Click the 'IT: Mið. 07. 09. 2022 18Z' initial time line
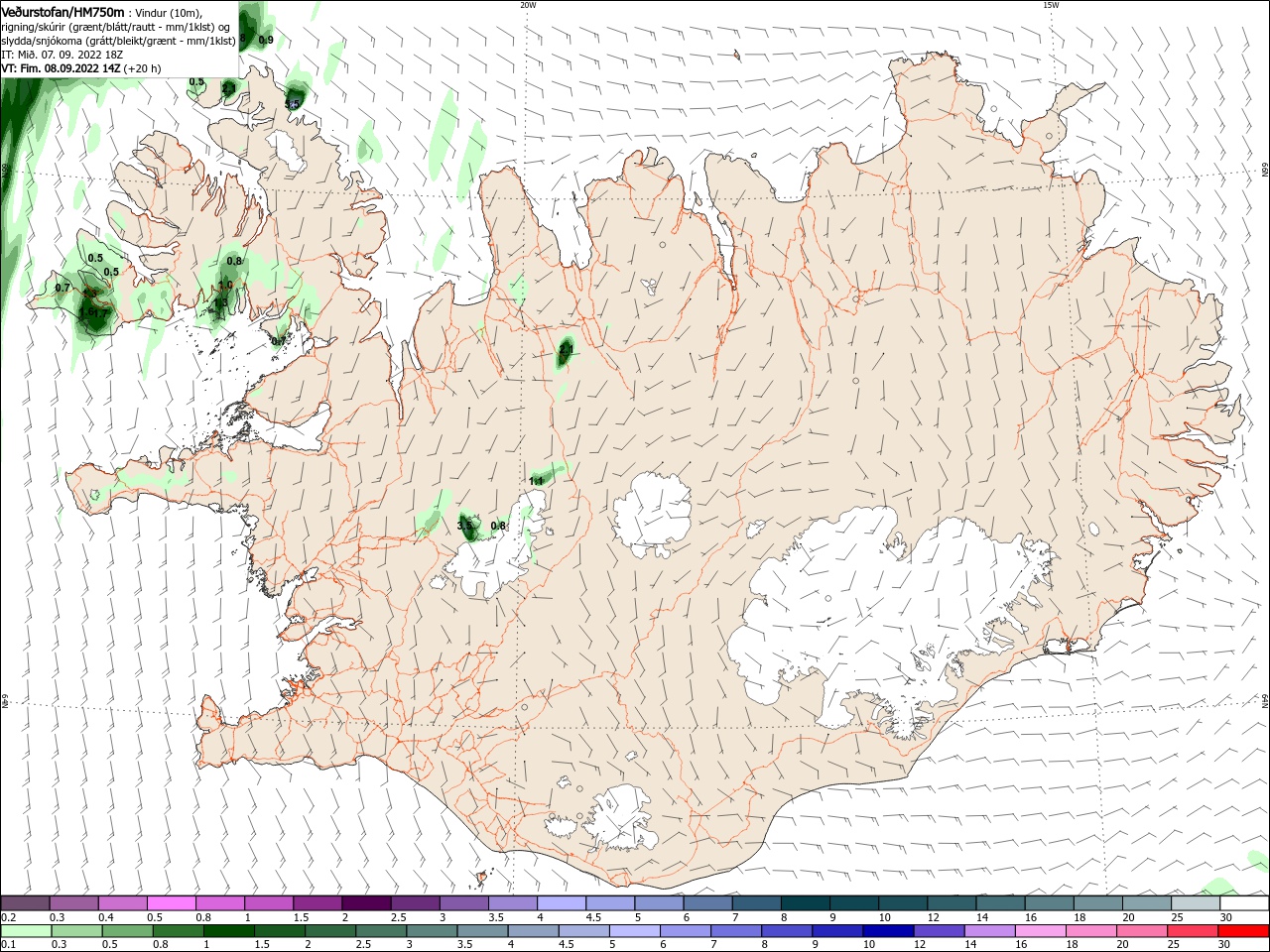Image resolution: width=1270 pixels, height=952 pixels. [x=62, y=55]
